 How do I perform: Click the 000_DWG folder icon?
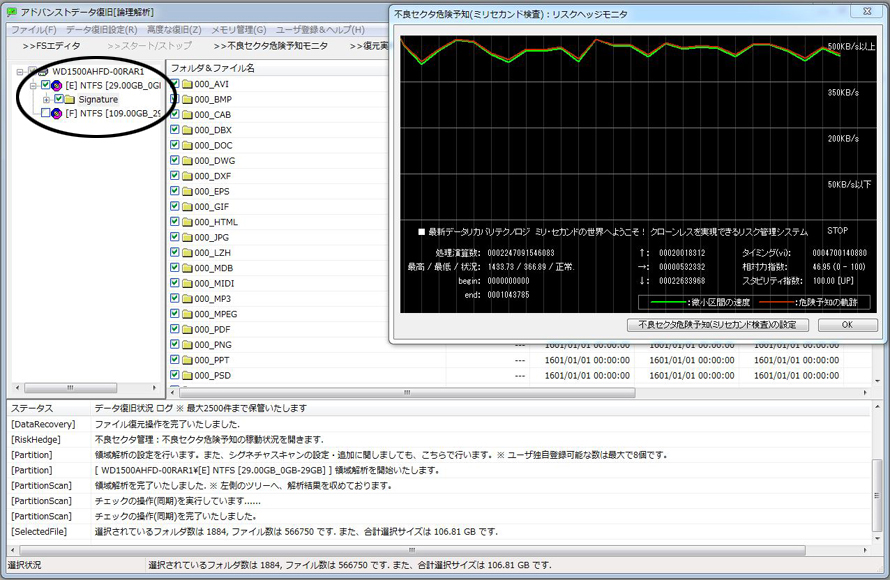click(x=187, y=161)
